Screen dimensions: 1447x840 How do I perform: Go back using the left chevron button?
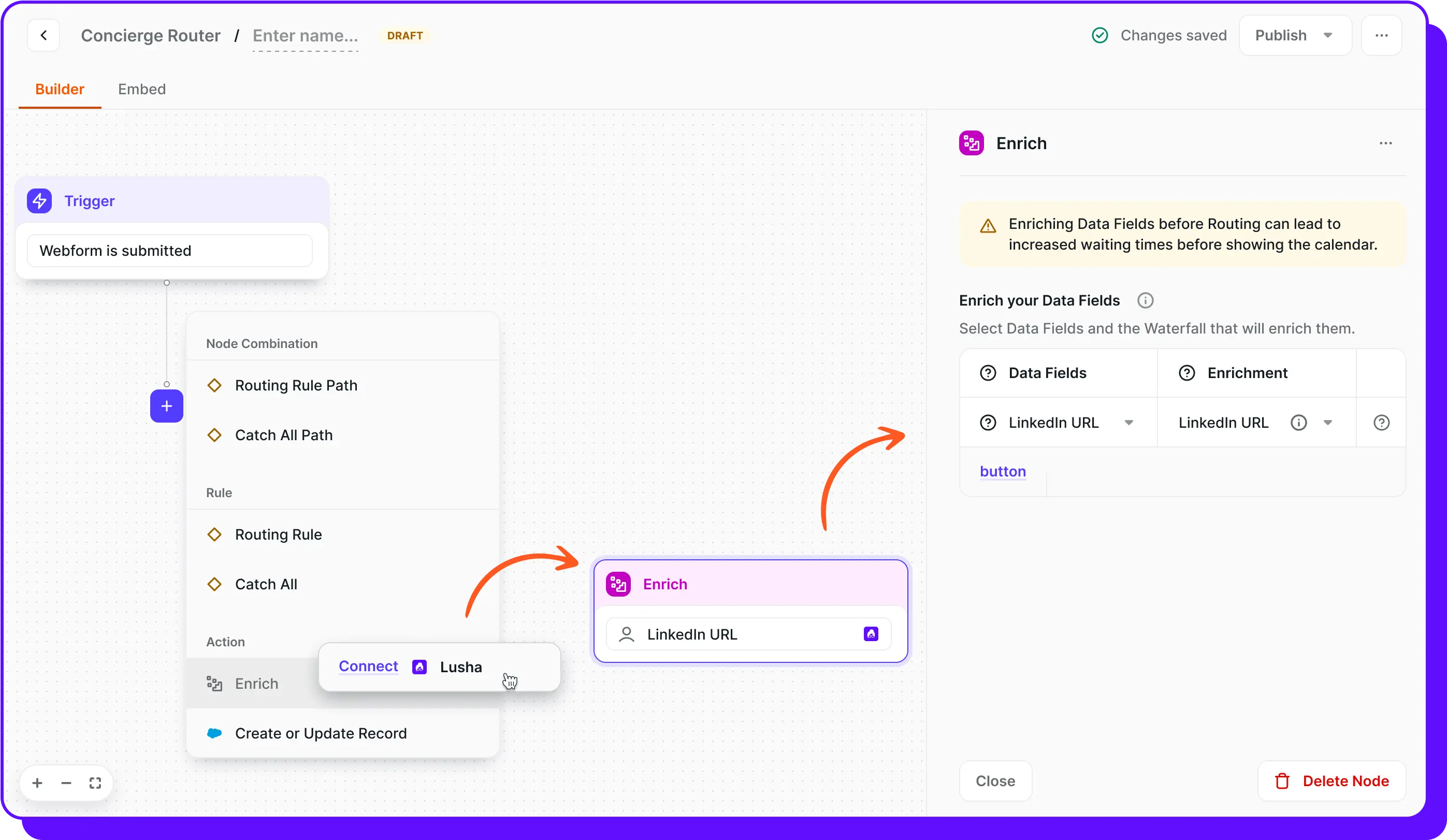(x=44, y=36)
